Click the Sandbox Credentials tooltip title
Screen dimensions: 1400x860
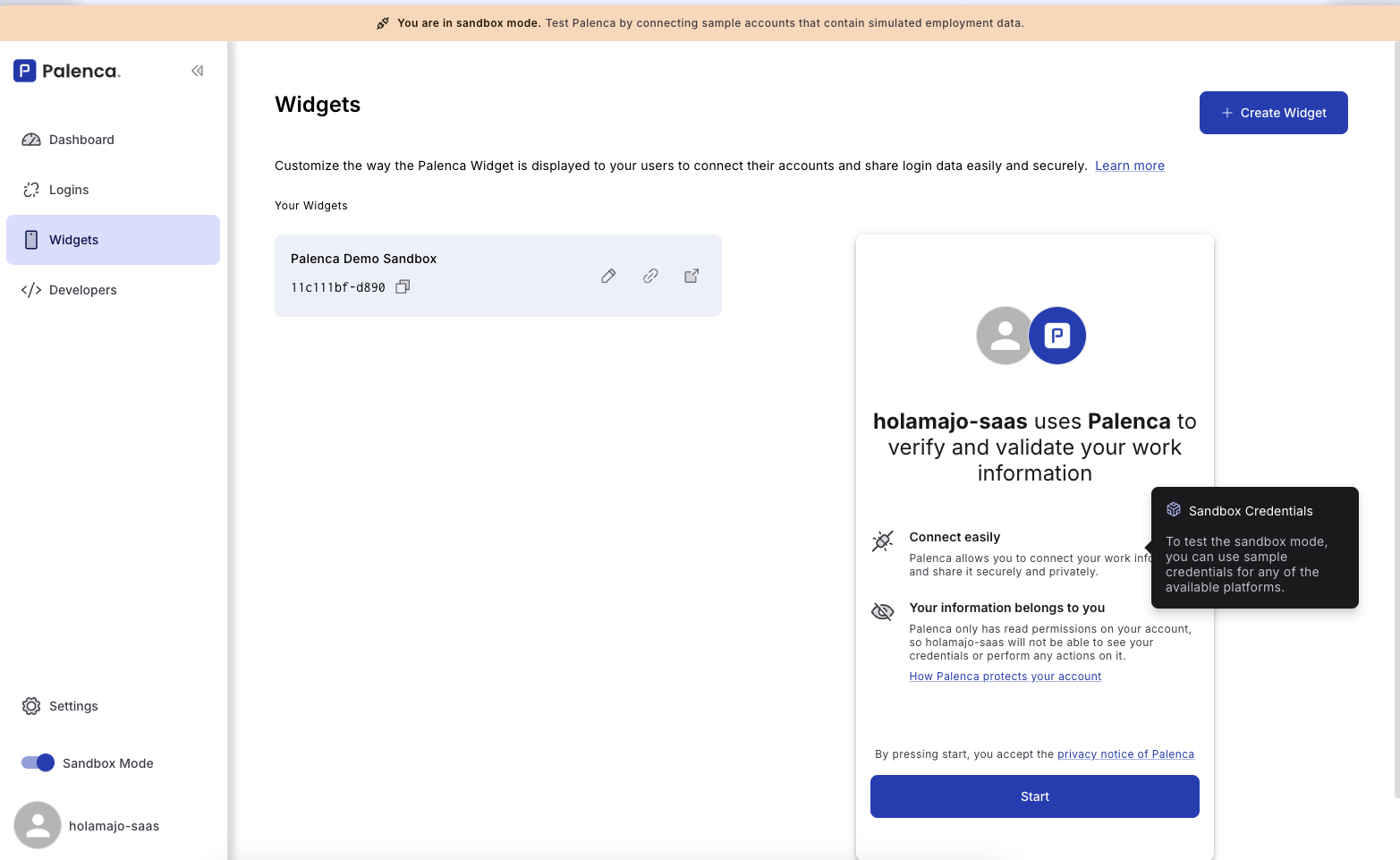click(x=1251, y=511)
